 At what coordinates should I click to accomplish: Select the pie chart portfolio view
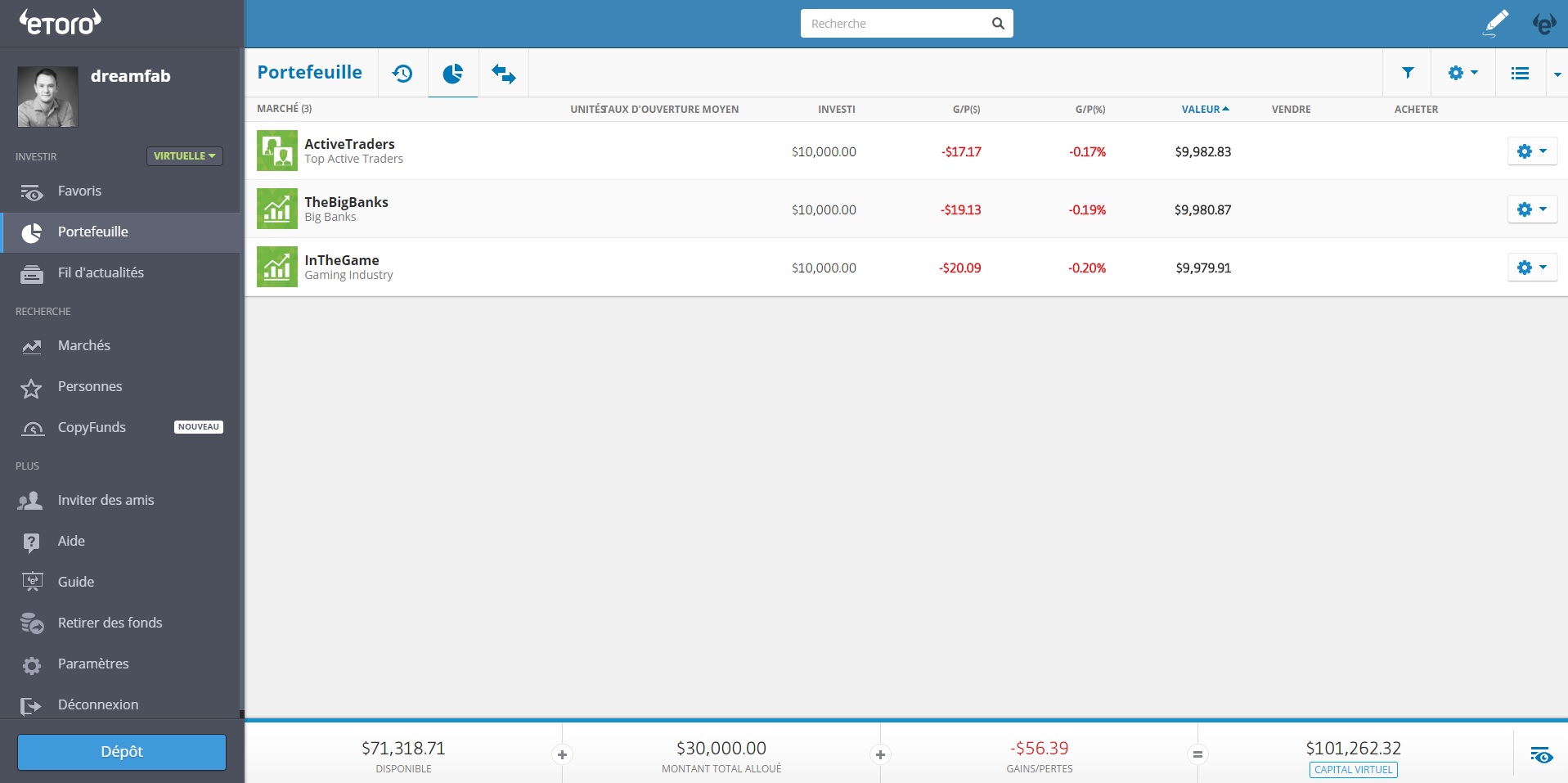453,74
